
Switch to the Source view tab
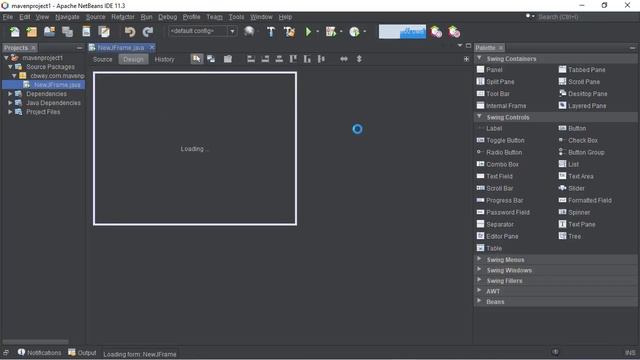pyautogui.click(x=102, y=59)
